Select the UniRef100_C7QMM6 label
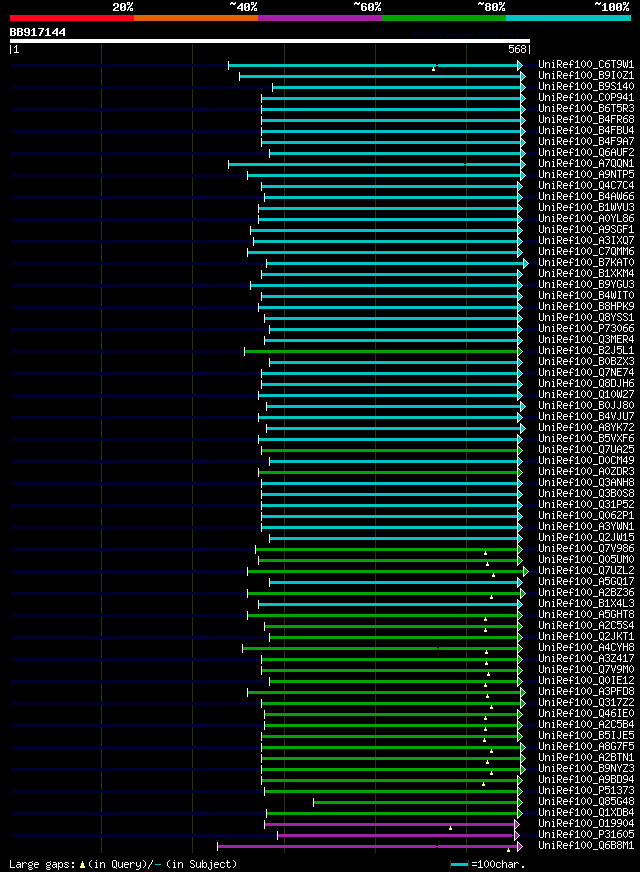 586,251
